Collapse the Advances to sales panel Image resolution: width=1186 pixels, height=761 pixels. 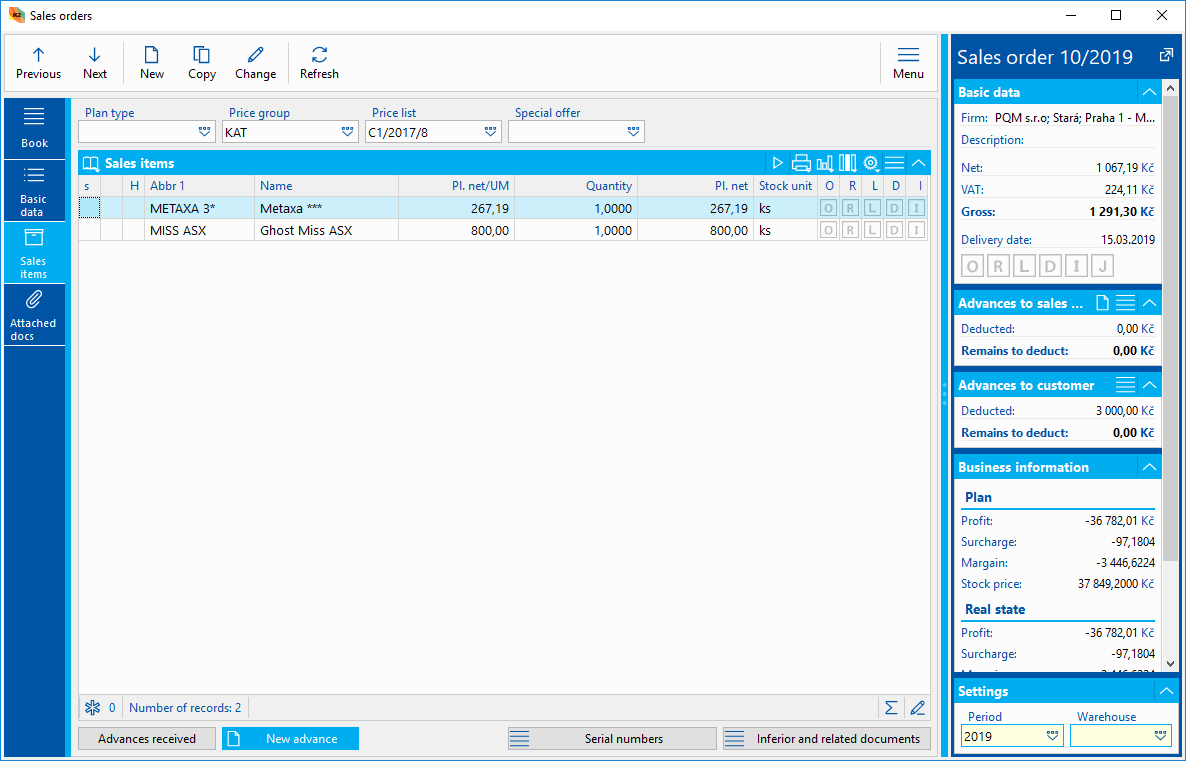coord(1150,303)
